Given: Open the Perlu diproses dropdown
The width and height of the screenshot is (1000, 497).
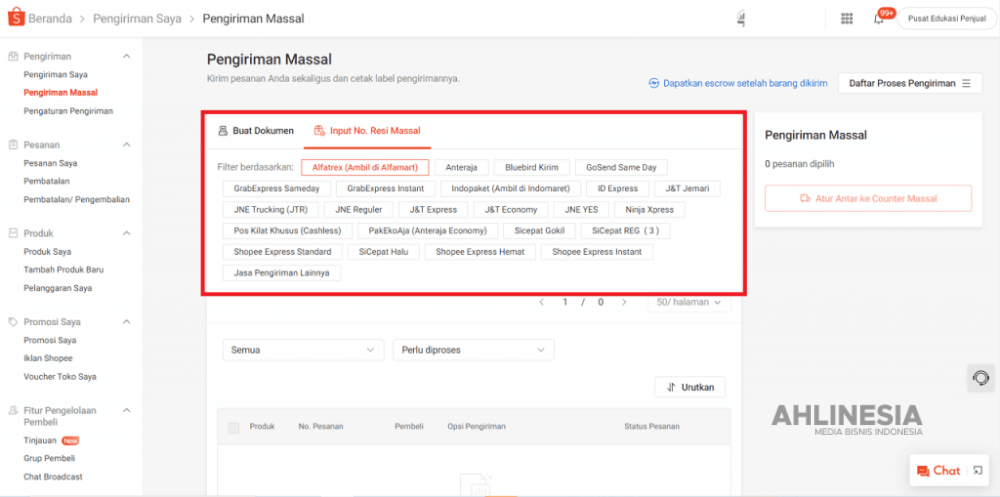Looking at the screenshot, I should pyautogui.click(x=474, y=350).
